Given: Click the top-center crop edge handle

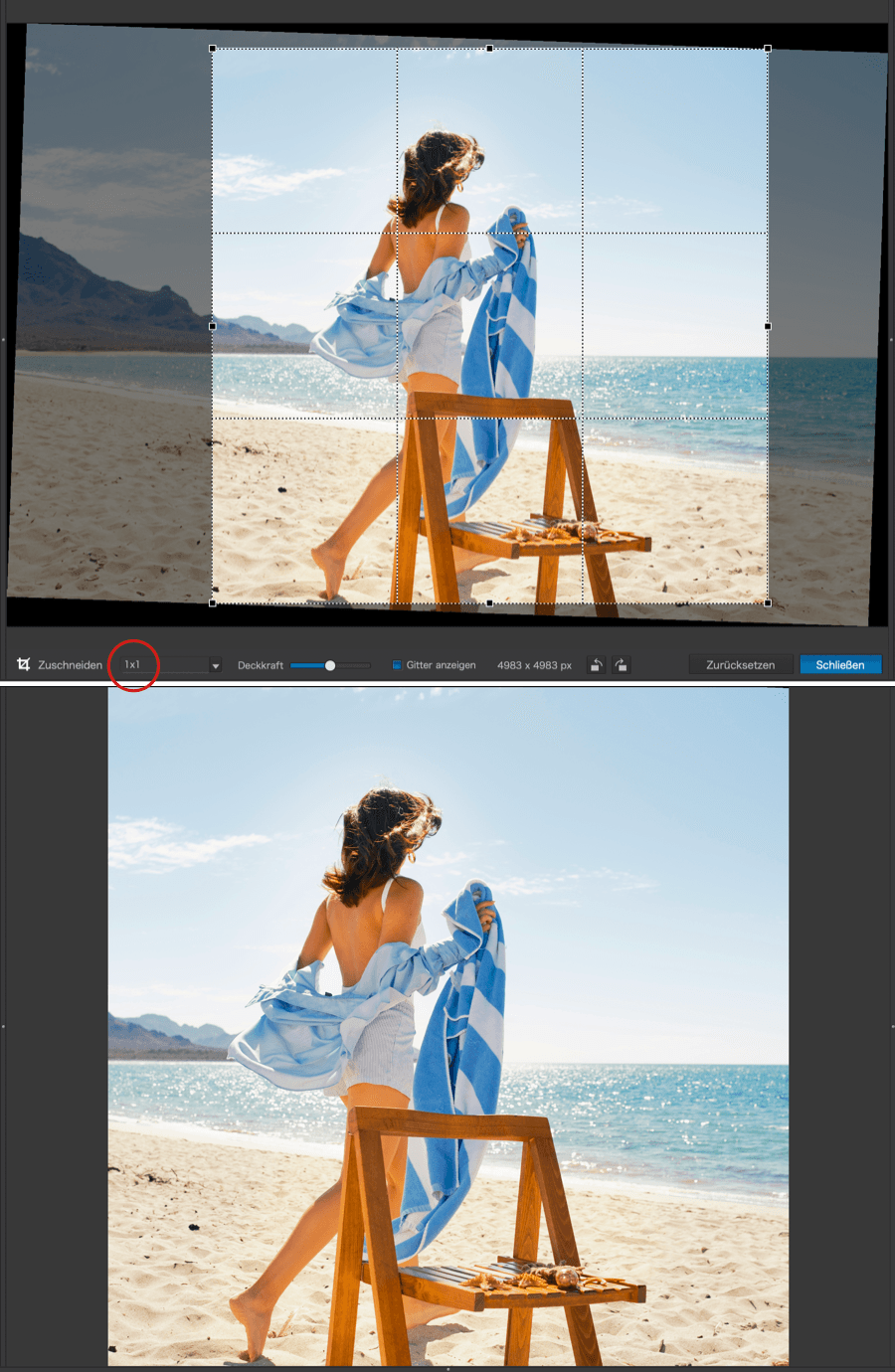Looking at the screenshot, I should (489, 48).
